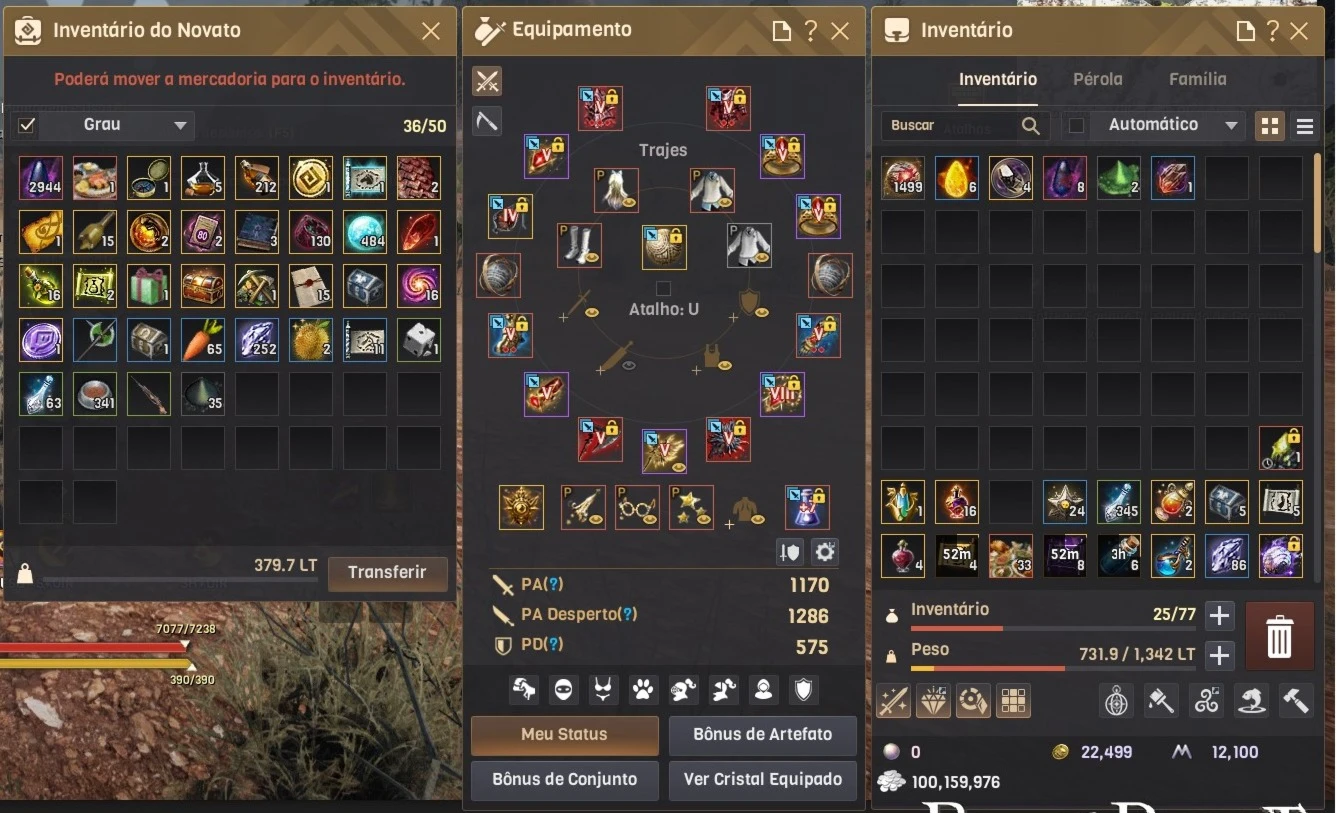Switch inventory to list view icon

coord(1304,126)
